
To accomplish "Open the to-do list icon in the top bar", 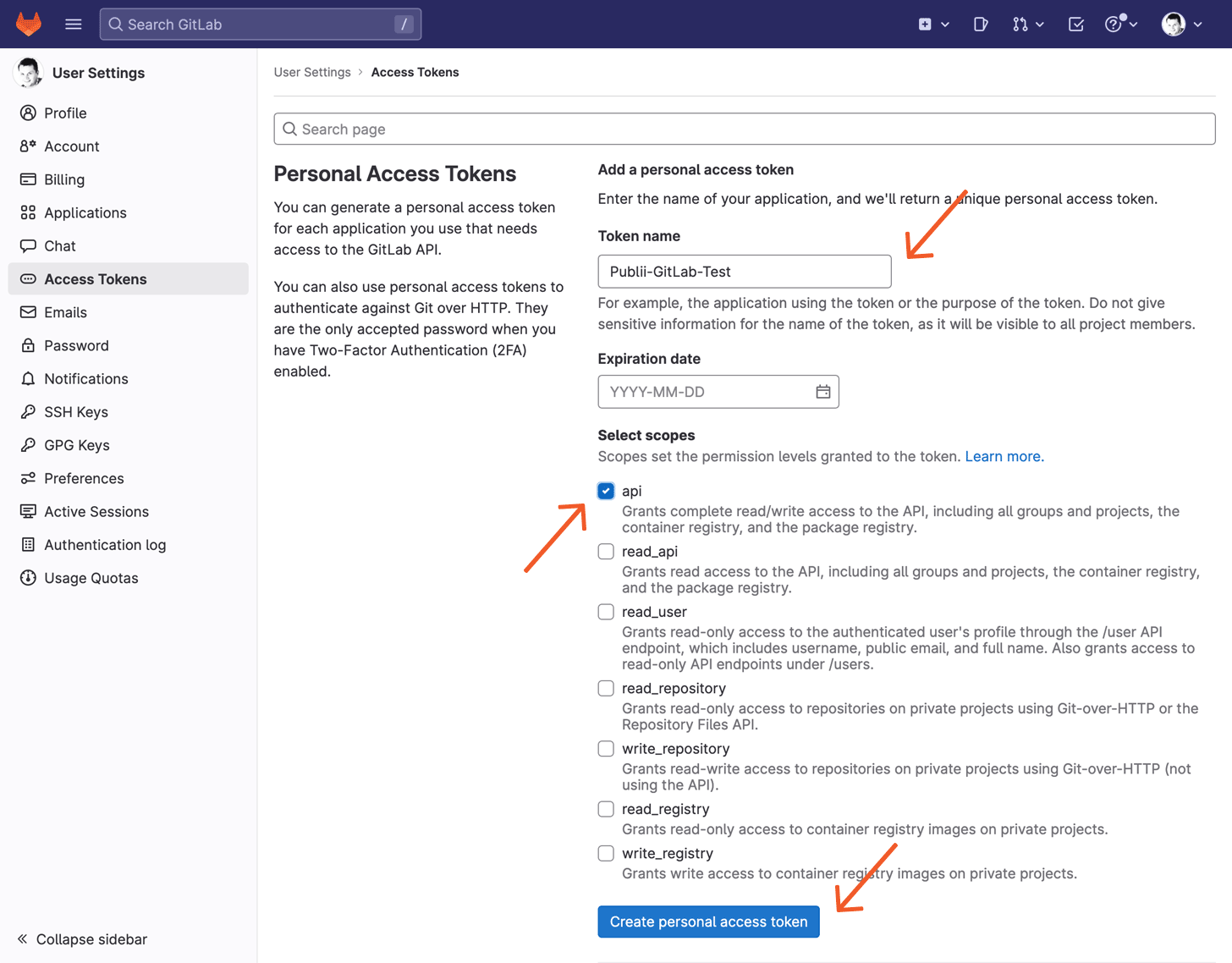I will [1075, 24].
